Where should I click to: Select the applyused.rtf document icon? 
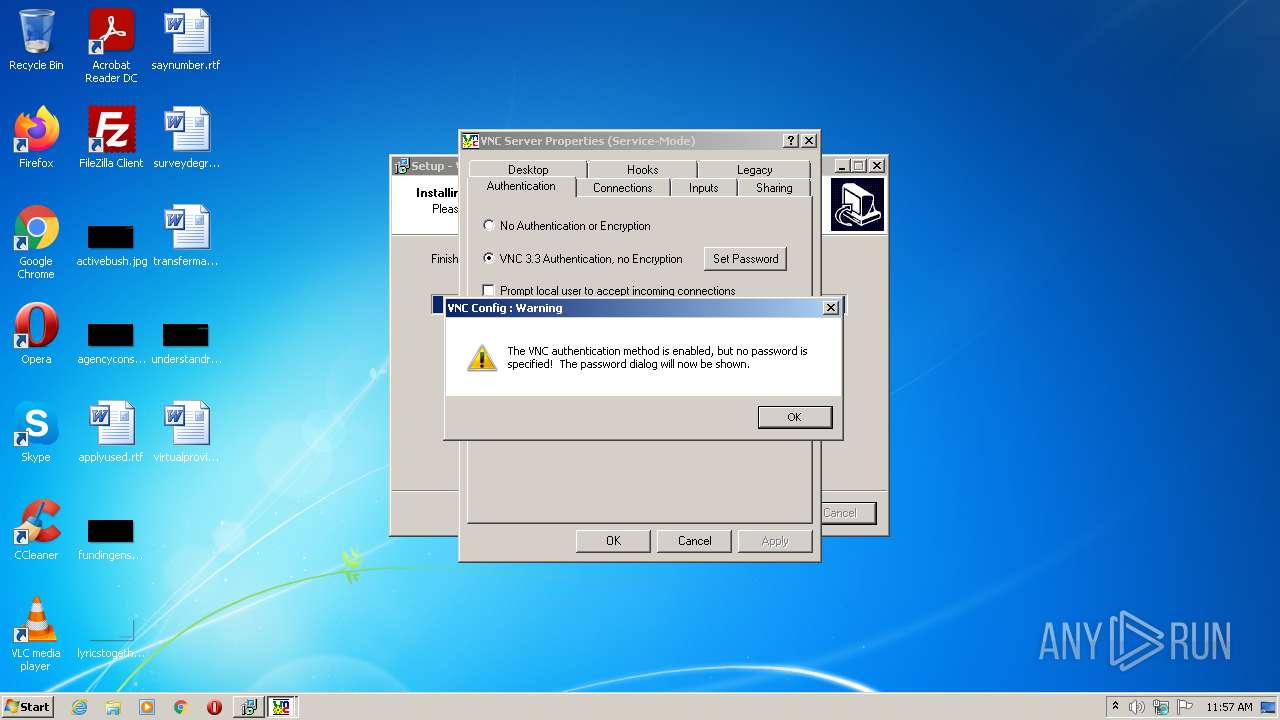click(x=111, y=432)
